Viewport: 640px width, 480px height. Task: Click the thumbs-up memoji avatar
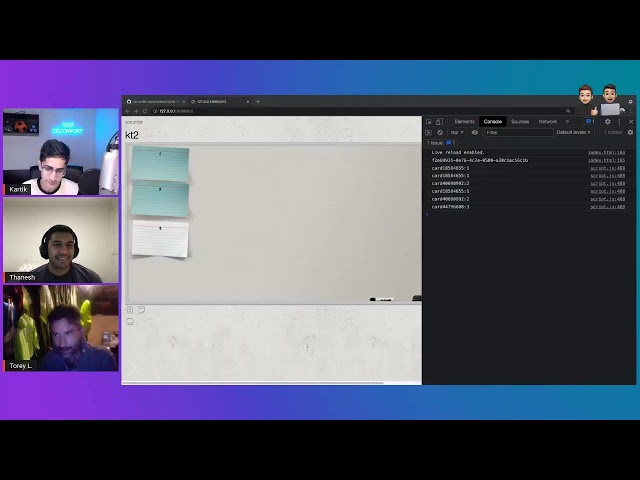586,100
